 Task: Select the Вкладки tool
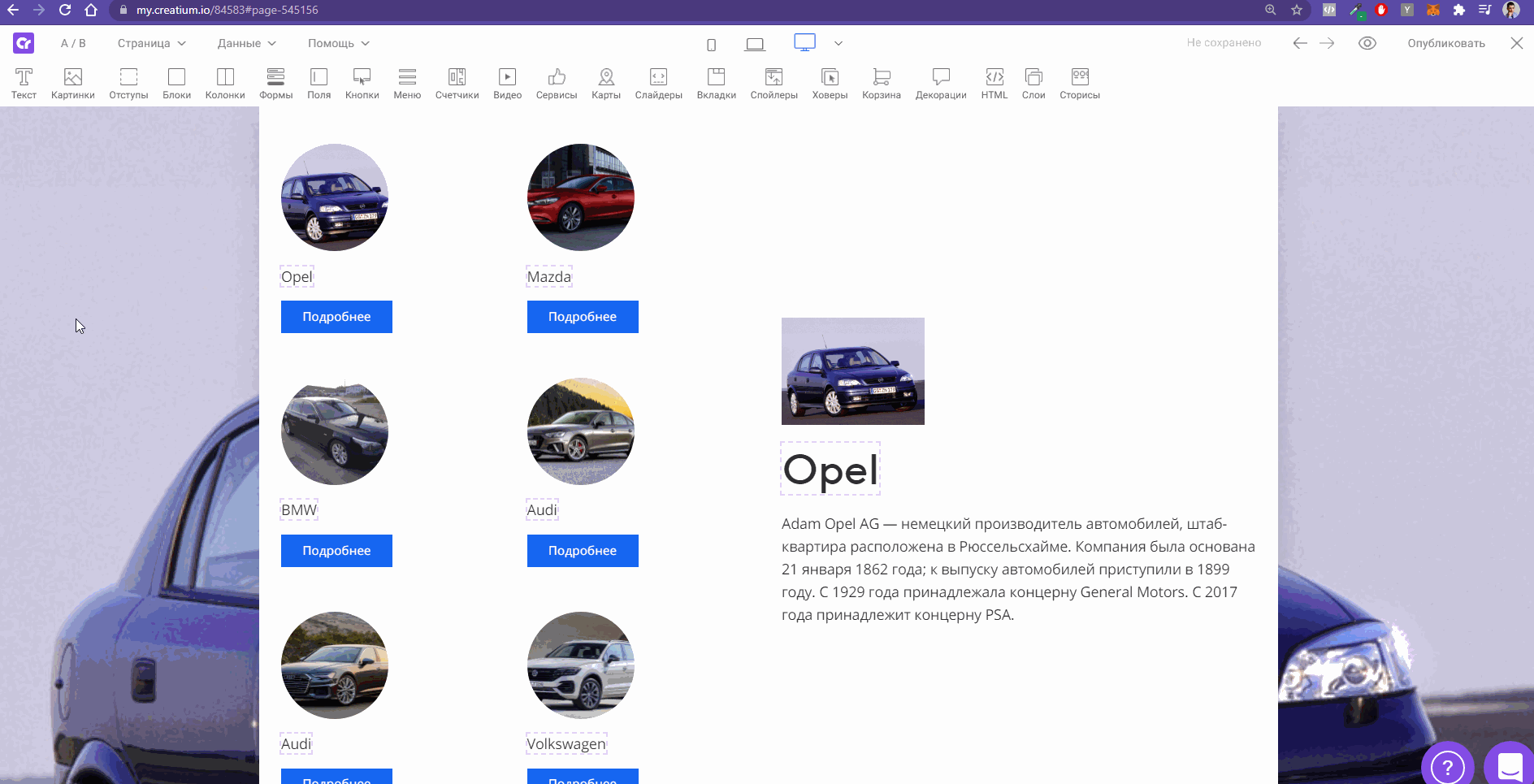click(x=717, y=84)
